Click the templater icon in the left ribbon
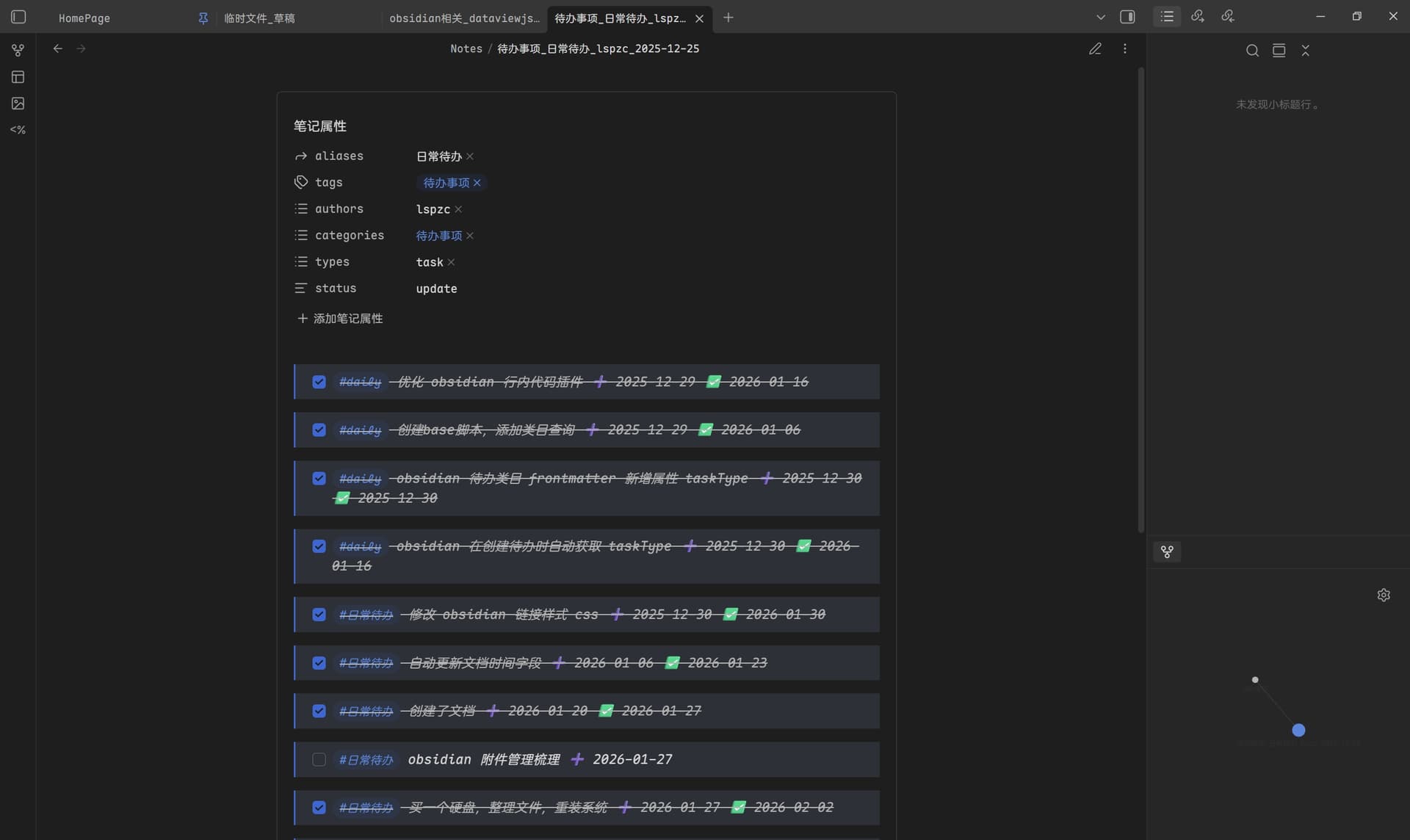Screen dimensions: 1410x840 coord(18,130)
